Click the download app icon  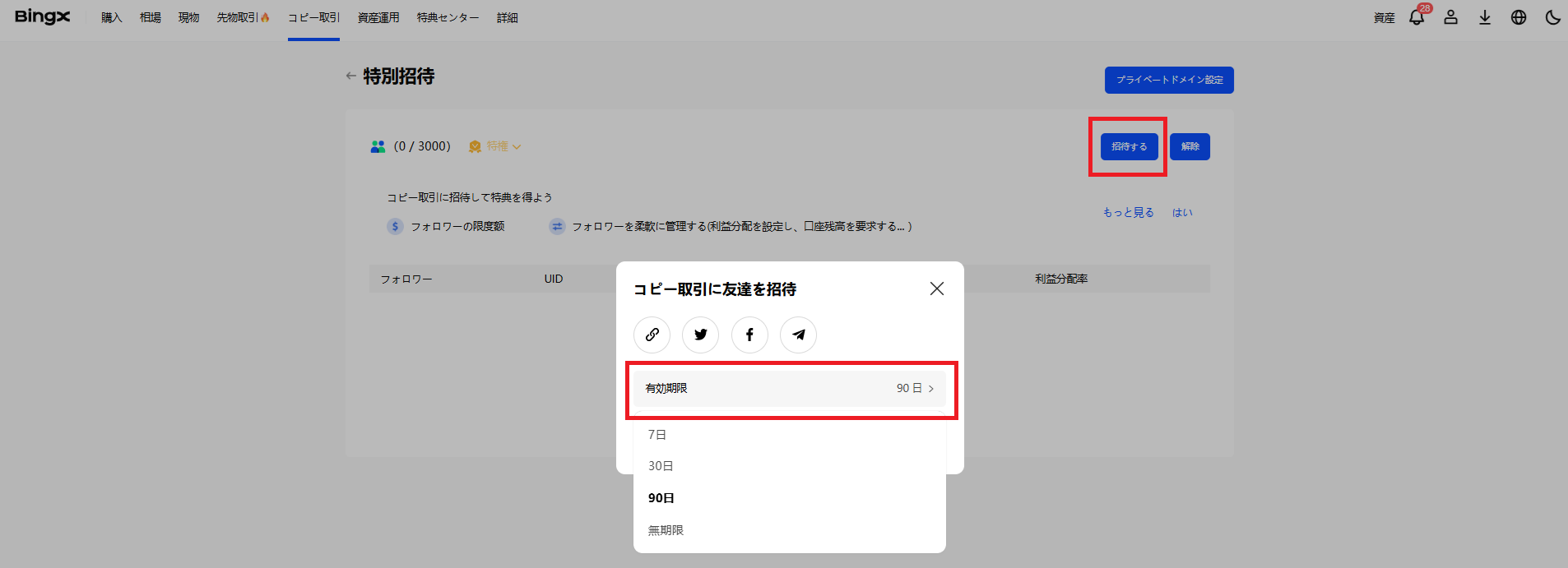click(x=1484, y=17)
